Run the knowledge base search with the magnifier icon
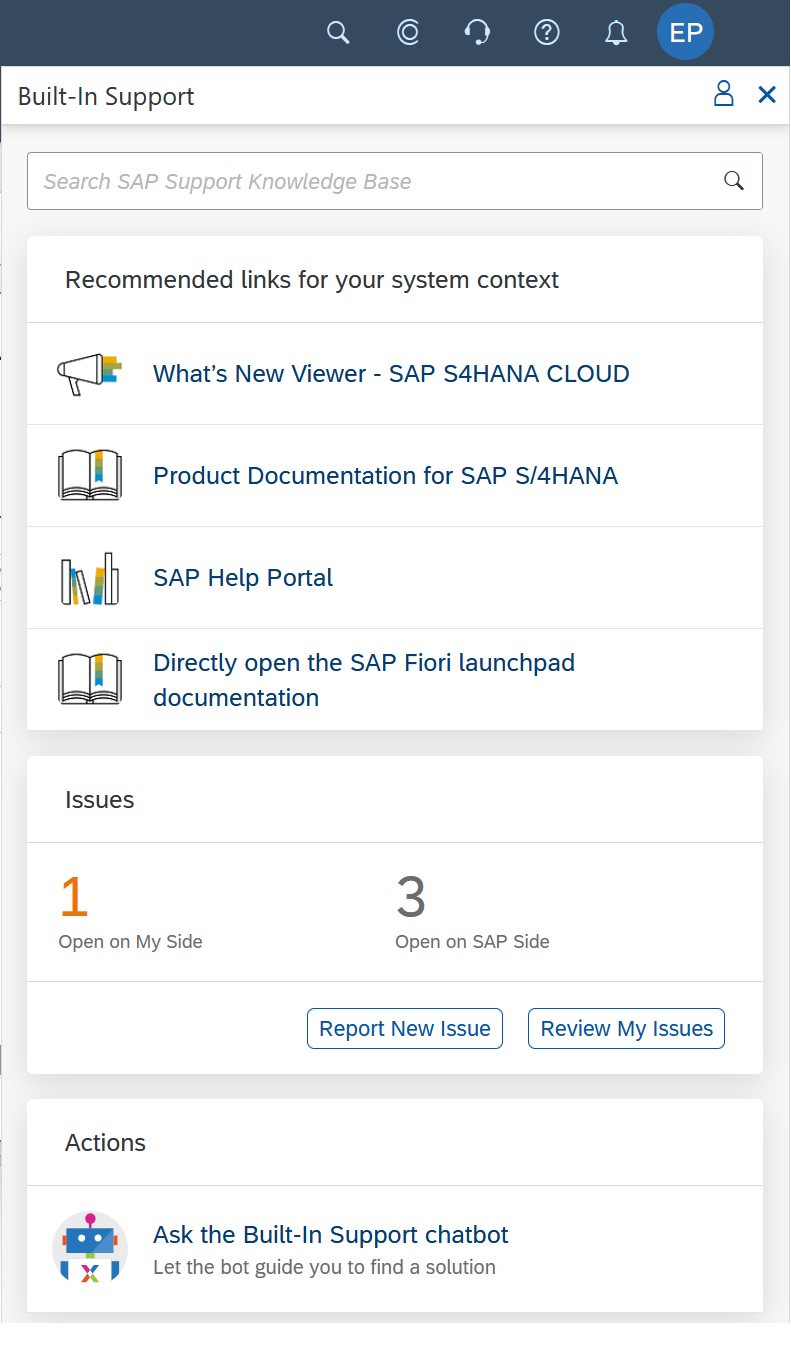This screenshot has width=791, height=1352. (x=734, y=181)
